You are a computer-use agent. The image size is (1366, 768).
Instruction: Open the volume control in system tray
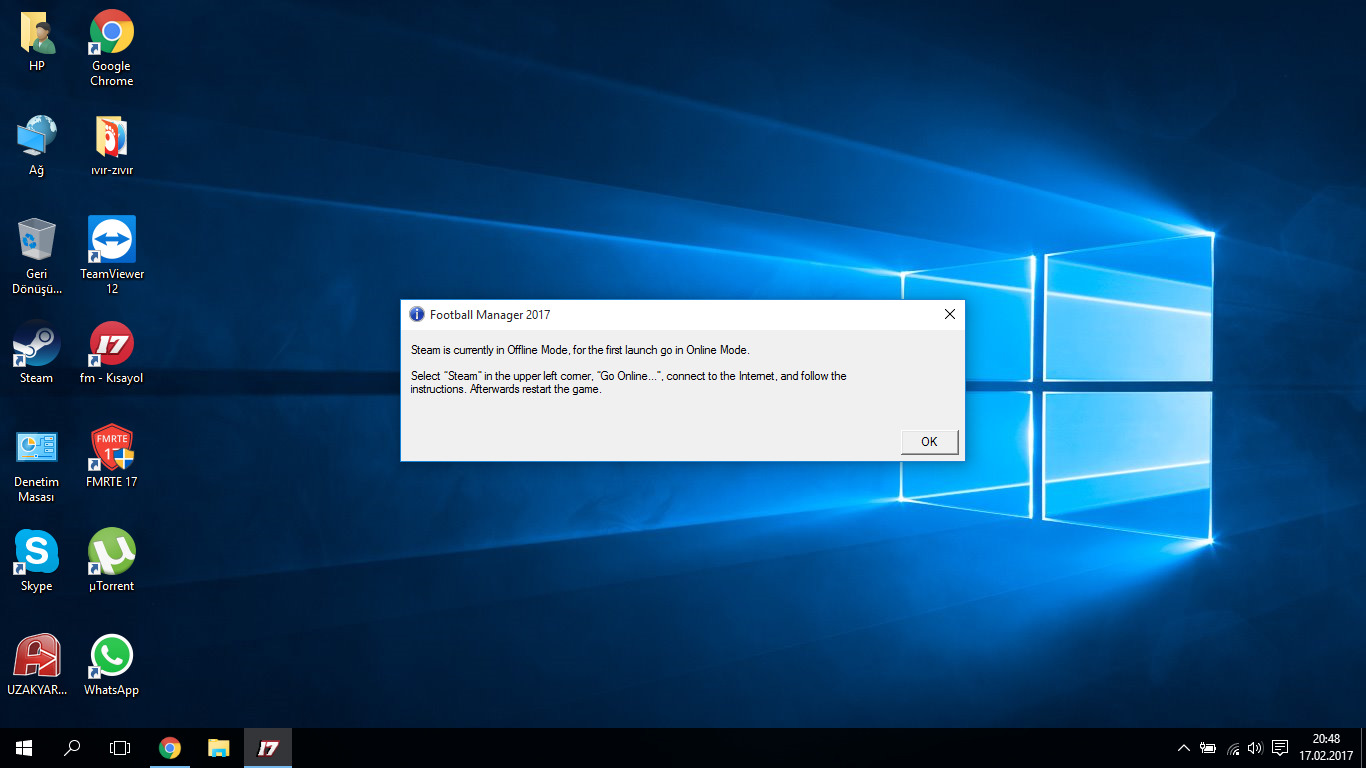(x=1255, y=748)
